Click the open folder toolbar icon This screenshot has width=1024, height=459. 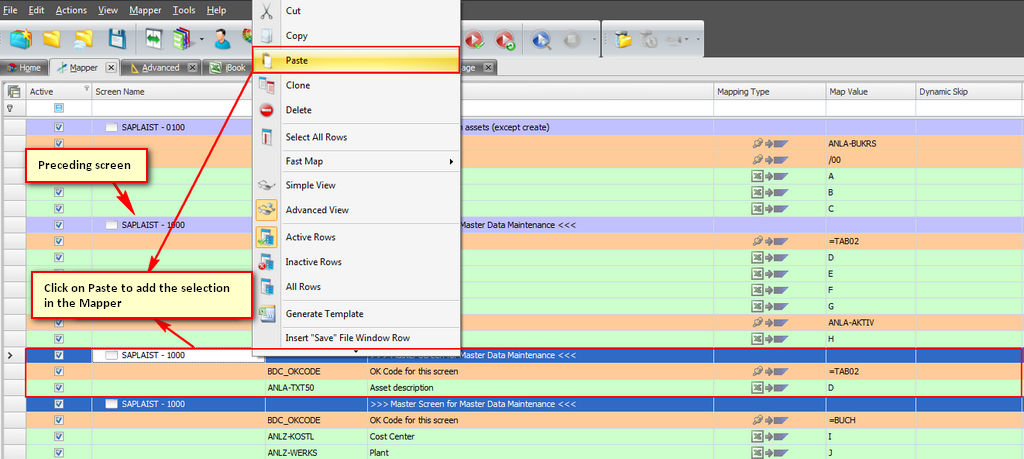[x=51, y=40]
